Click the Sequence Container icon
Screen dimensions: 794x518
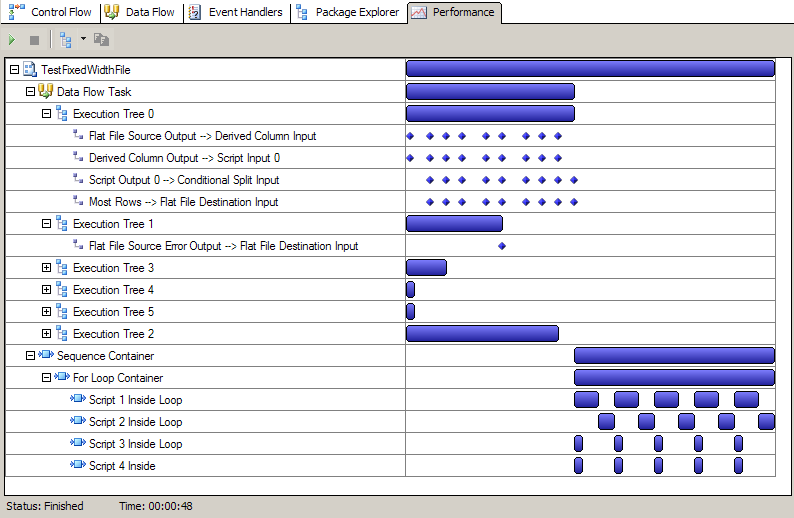46,356
